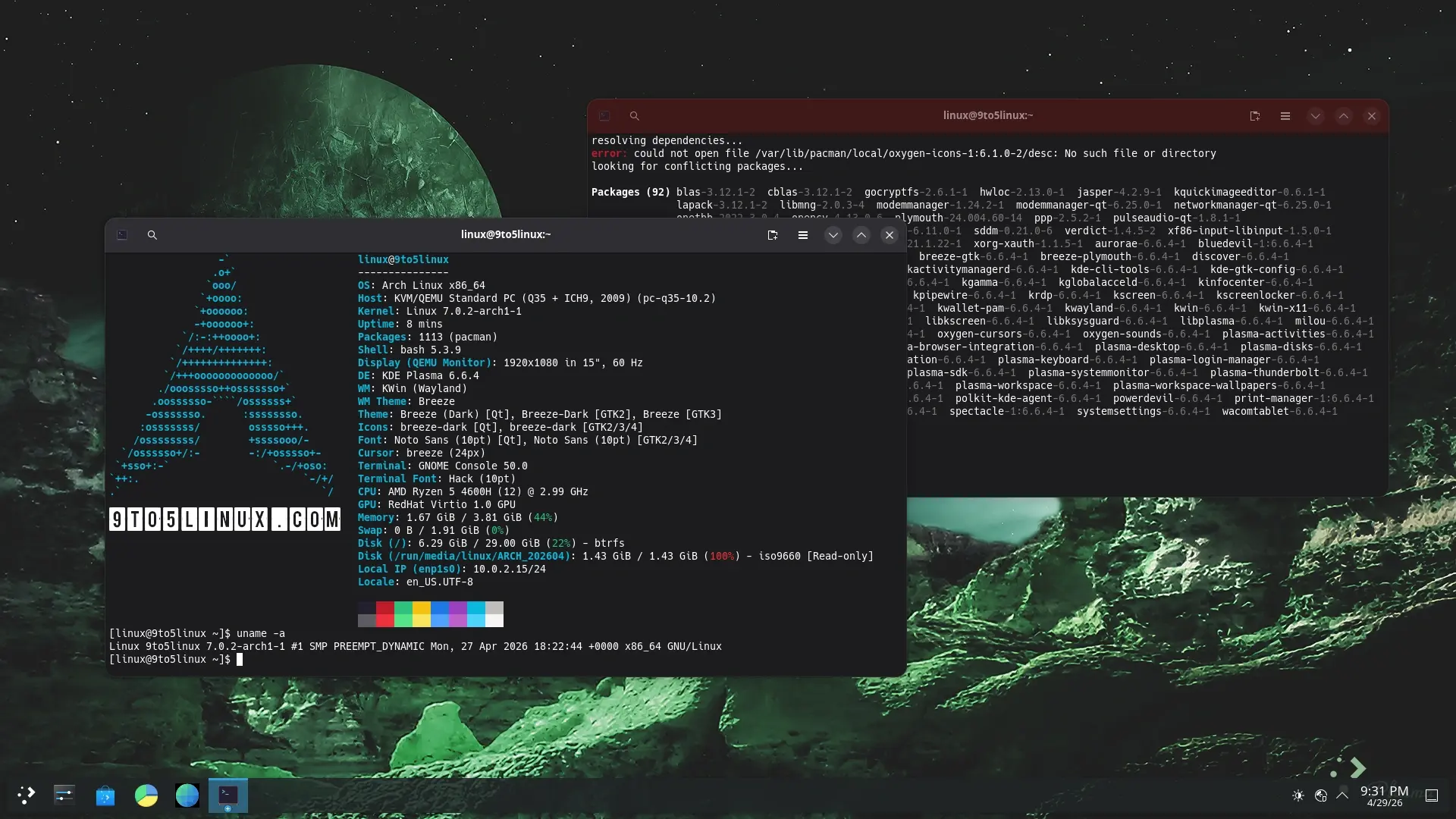Image resolution: width=1456 pixels, height=819 pixels.
Task: Expand hidden system tray icons arrow
Action: (x=1342, y=795)
